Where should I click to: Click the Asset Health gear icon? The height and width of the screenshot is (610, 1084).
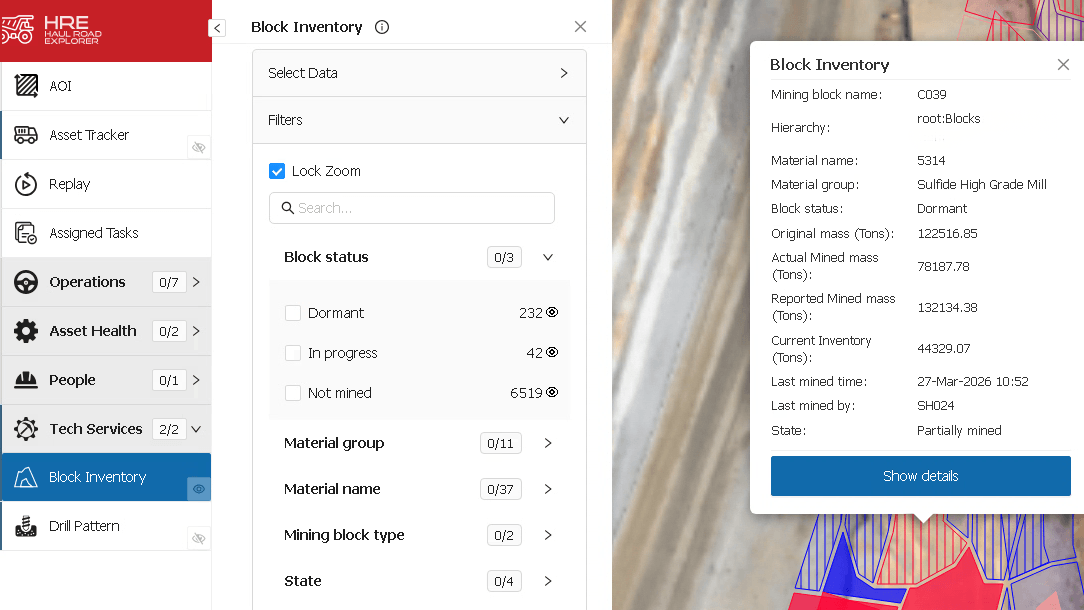pos(26,331)
